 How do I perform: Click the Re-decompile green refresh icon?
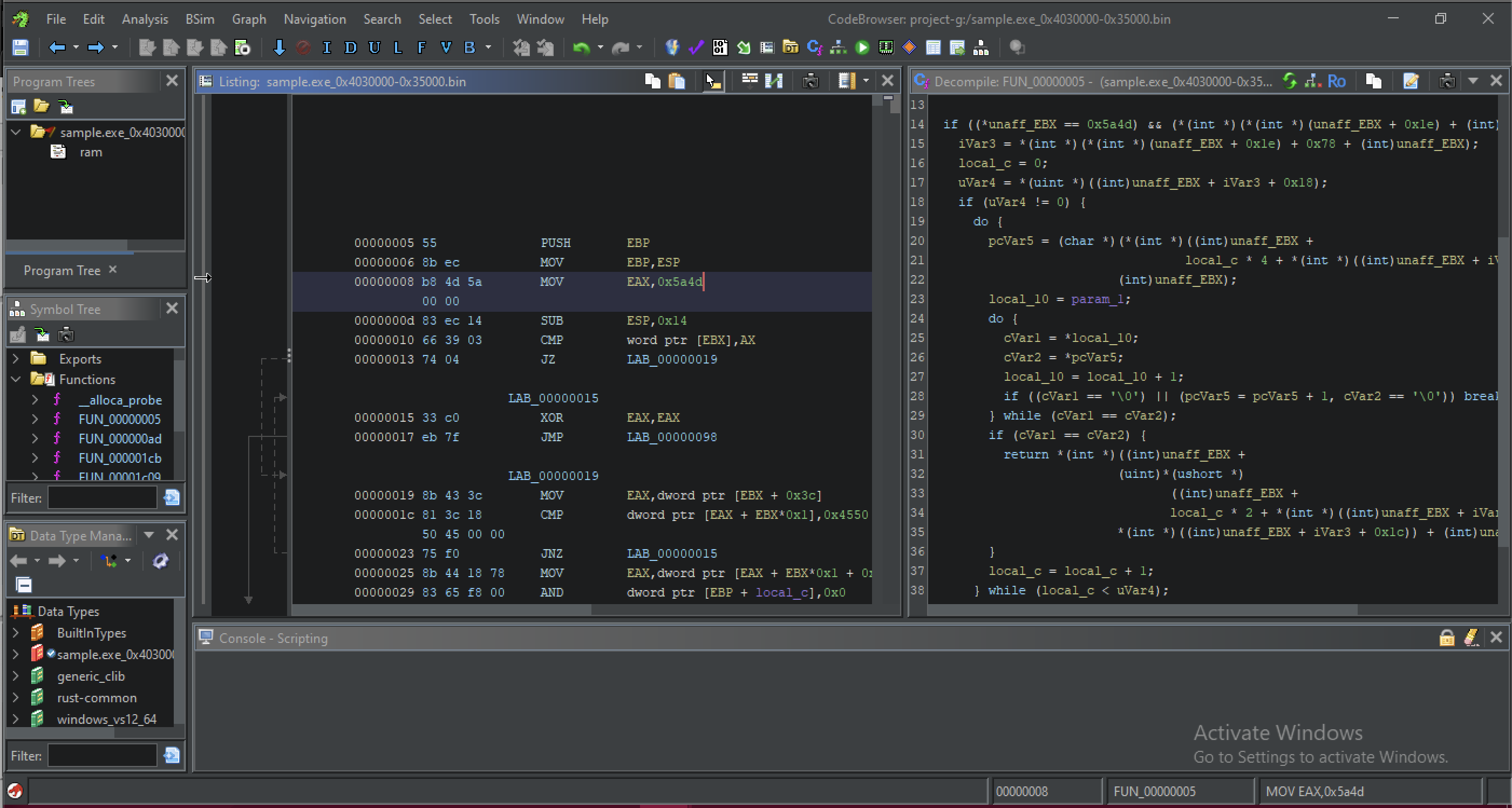[1290, 81]
